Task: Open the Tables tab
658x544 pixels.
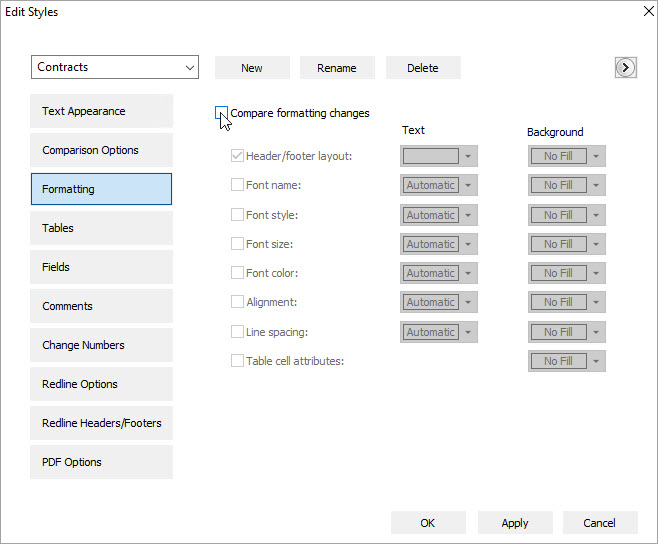Action: 101,228
